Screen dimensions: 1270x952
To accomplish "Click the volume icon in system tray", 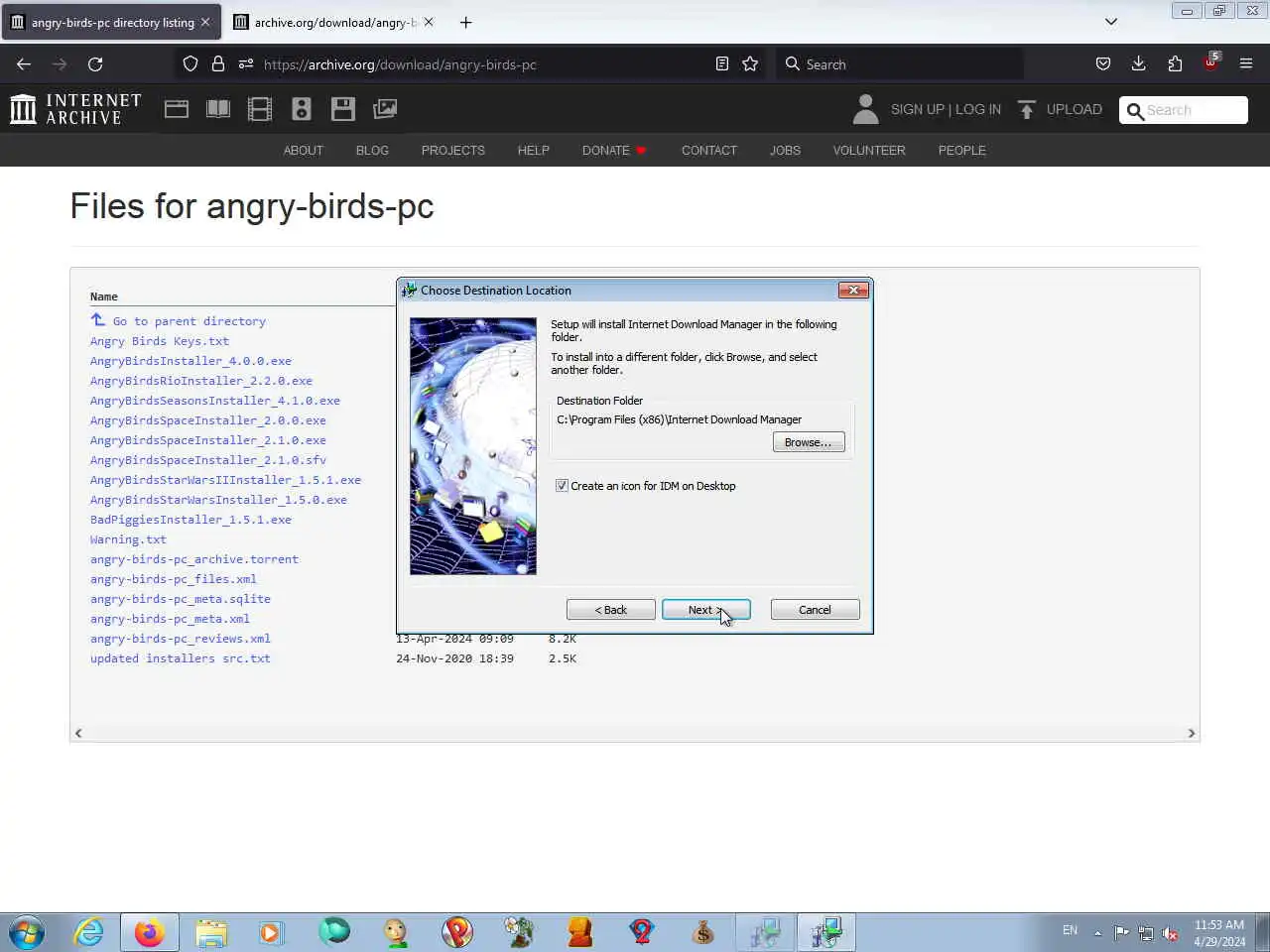I will pos(1171,932).
